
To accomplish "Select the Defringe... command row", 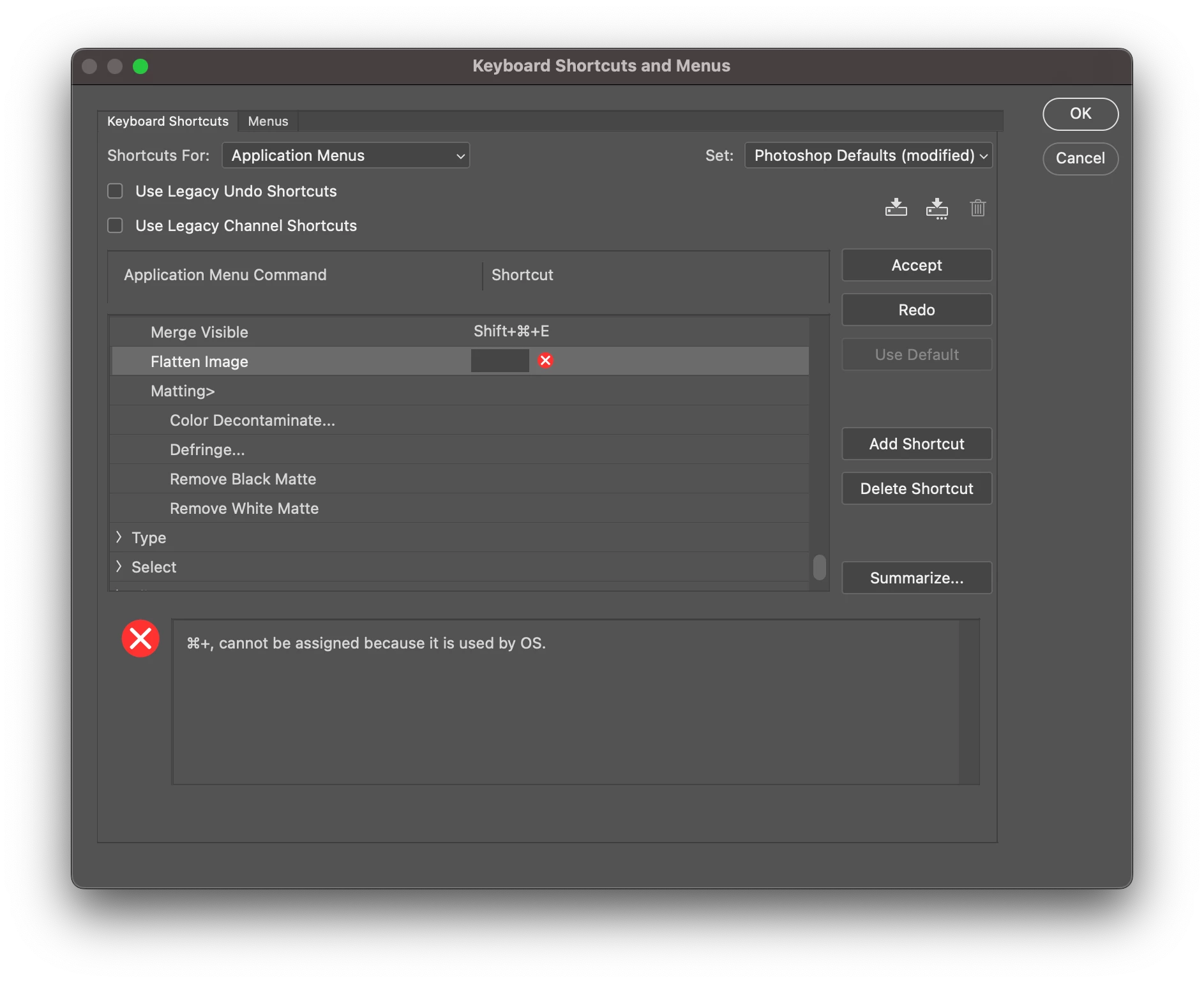I will (x=460, y=449).
